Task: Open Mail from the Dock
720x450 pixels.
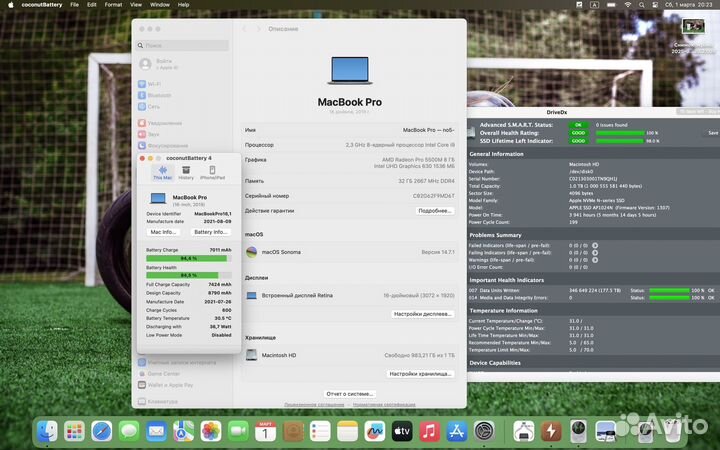Action: tap(156, 431)
